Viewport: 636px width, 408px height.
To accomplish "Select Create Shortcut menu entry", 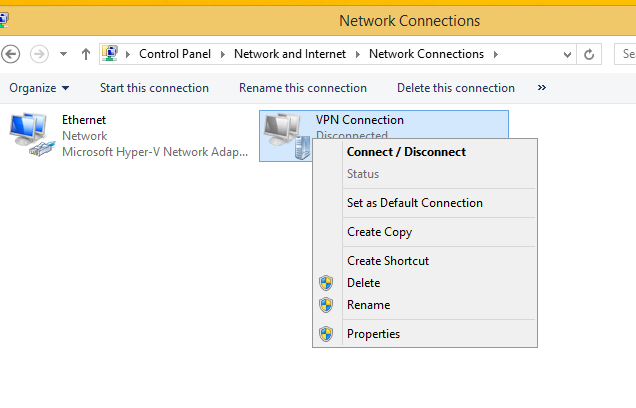I will tap(425, 261).
